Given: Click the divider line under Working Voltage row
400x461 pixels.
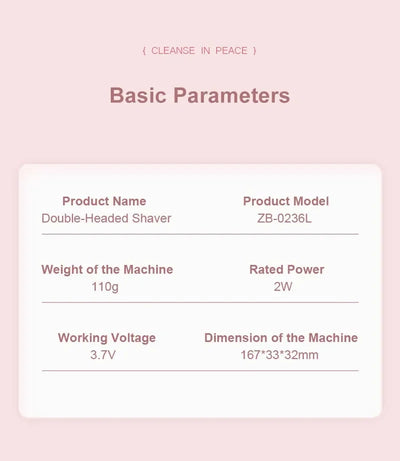Looking at the screenshot, I should click(200, 370).
